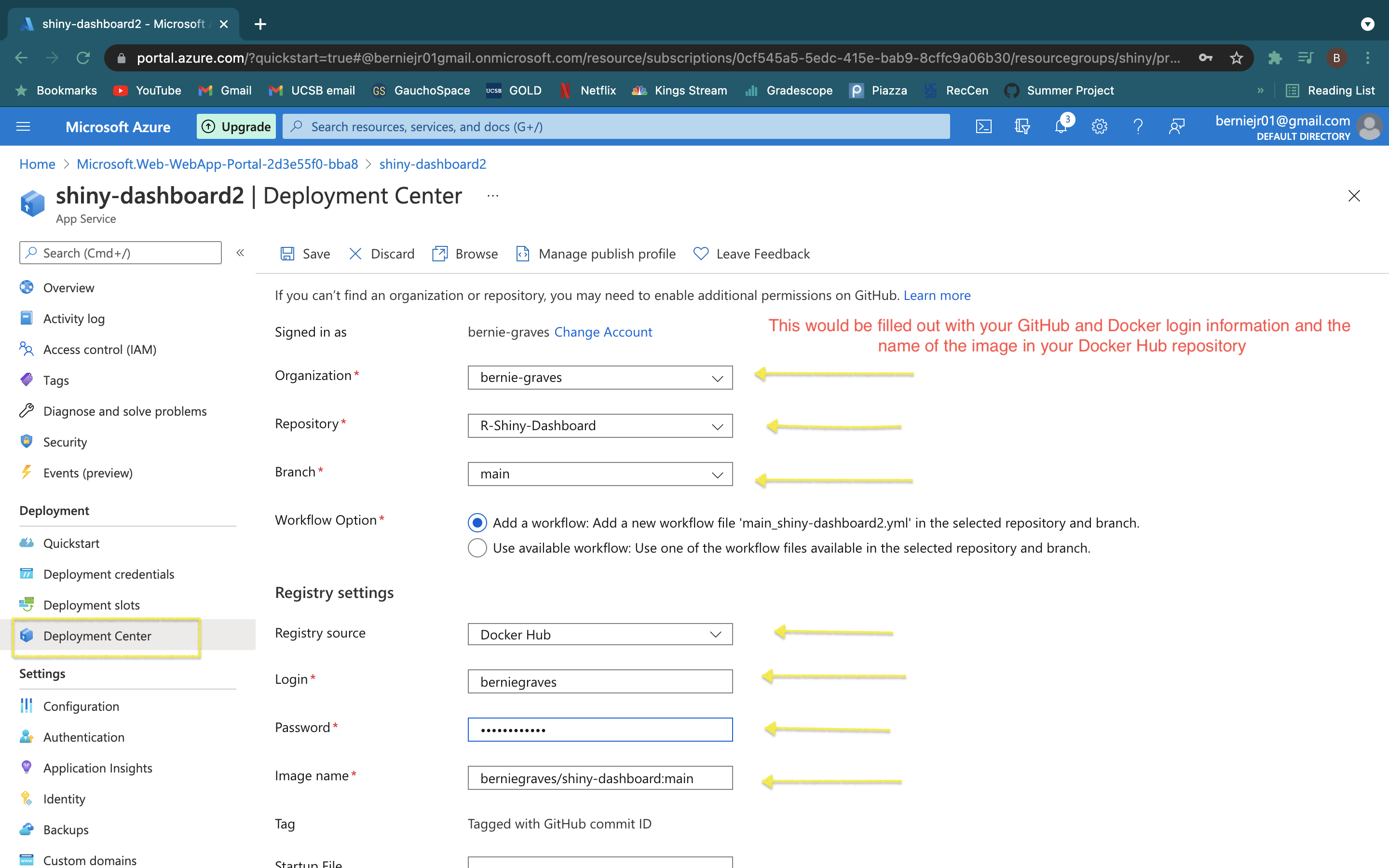Click the Change Account link
Screen dimensions: 1389x868
[x=603, y=332]
